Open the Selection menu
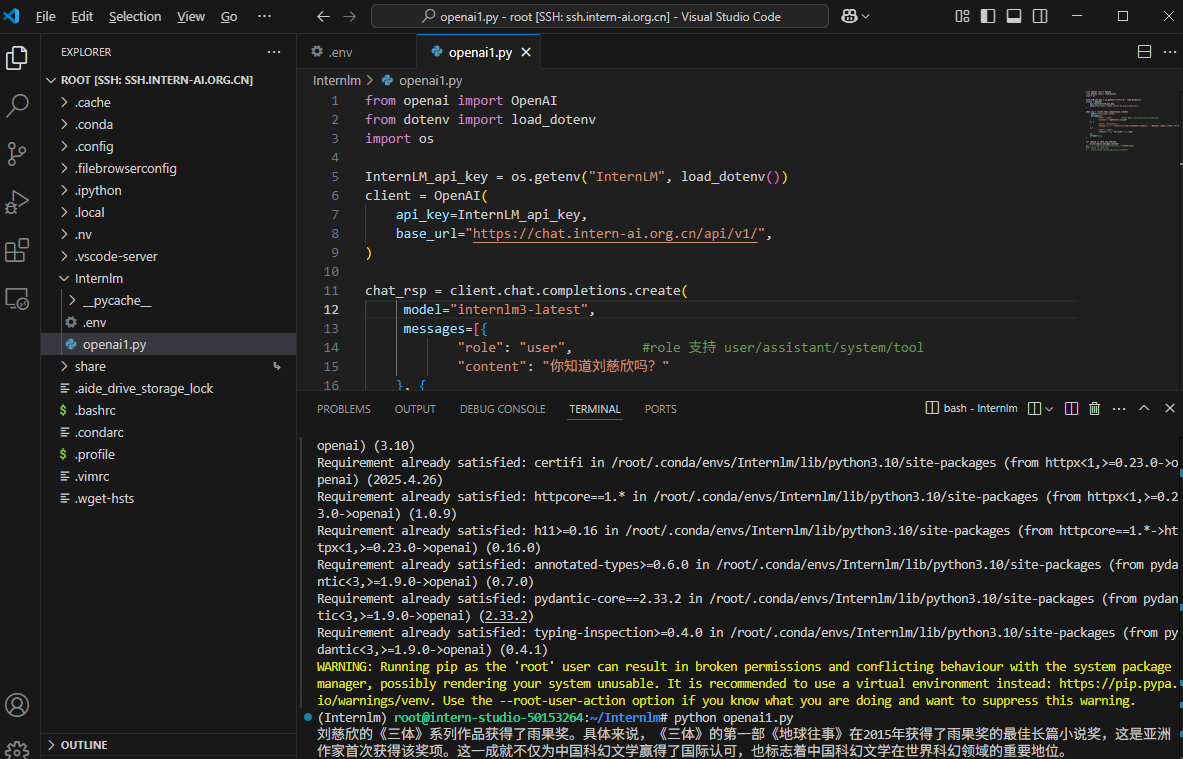Screen dimensions: 1183x759 coord(135,16)
